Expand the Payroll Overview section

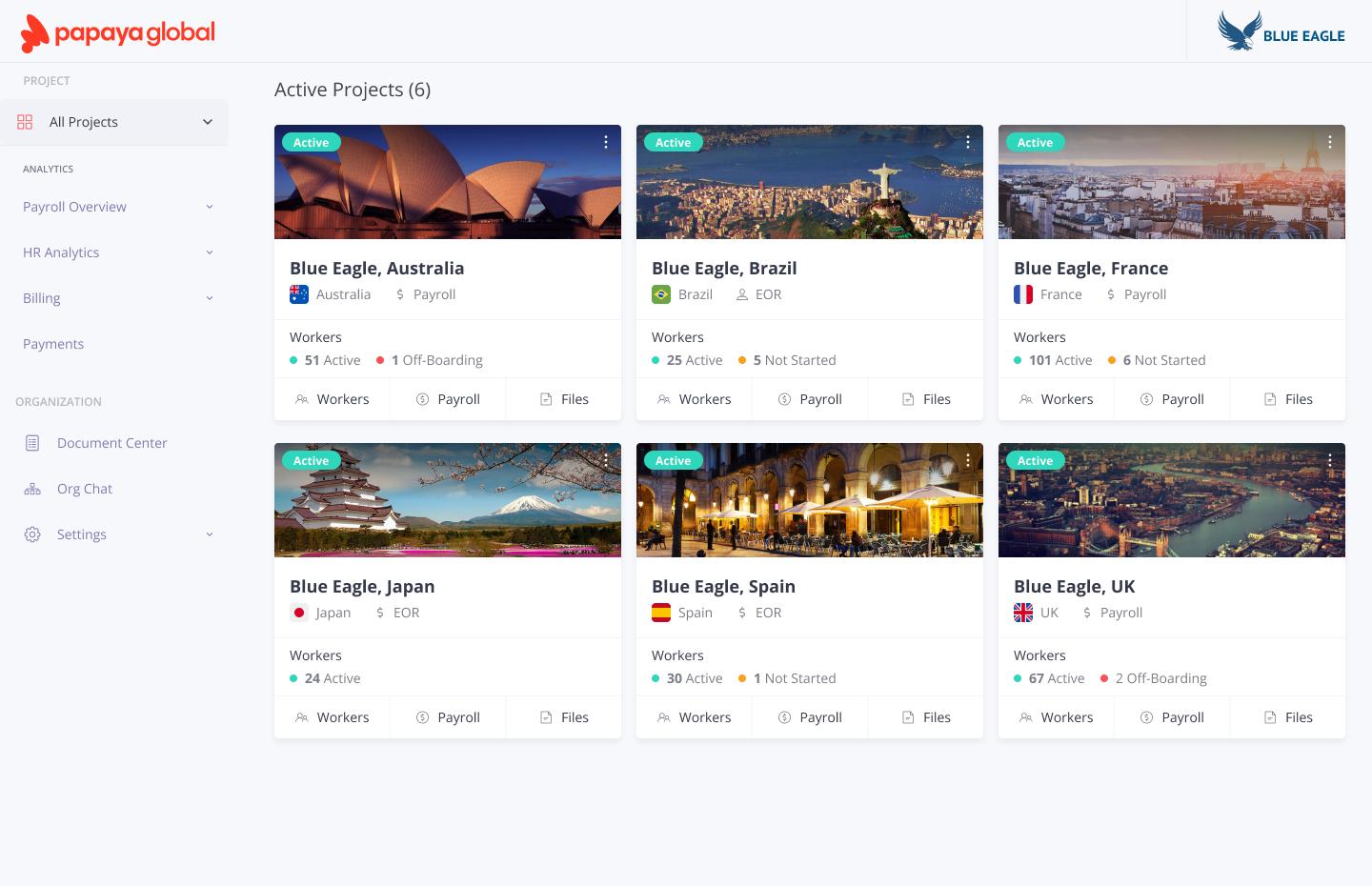[x=210, y=207]
